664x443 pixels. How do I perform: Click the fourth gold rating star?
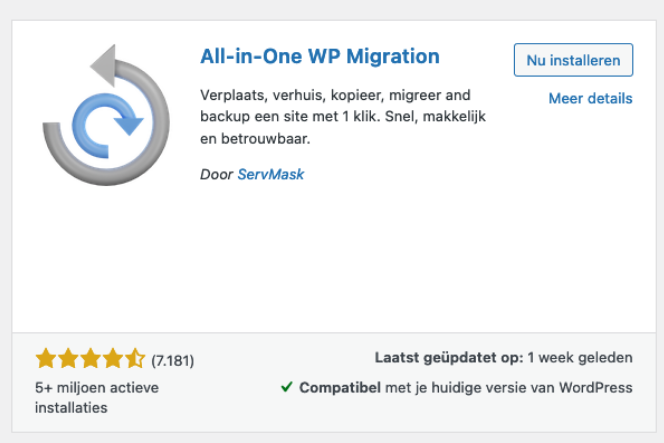pos(113,359)
